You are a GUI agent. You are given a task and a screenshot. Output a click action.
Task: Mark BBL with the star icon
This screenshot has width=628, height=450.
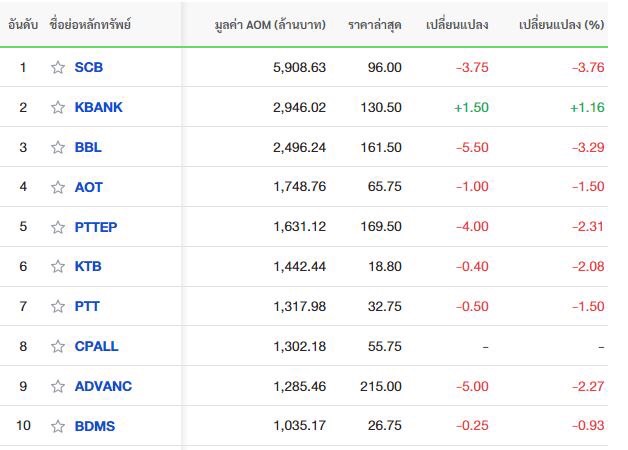click(58, 147)
